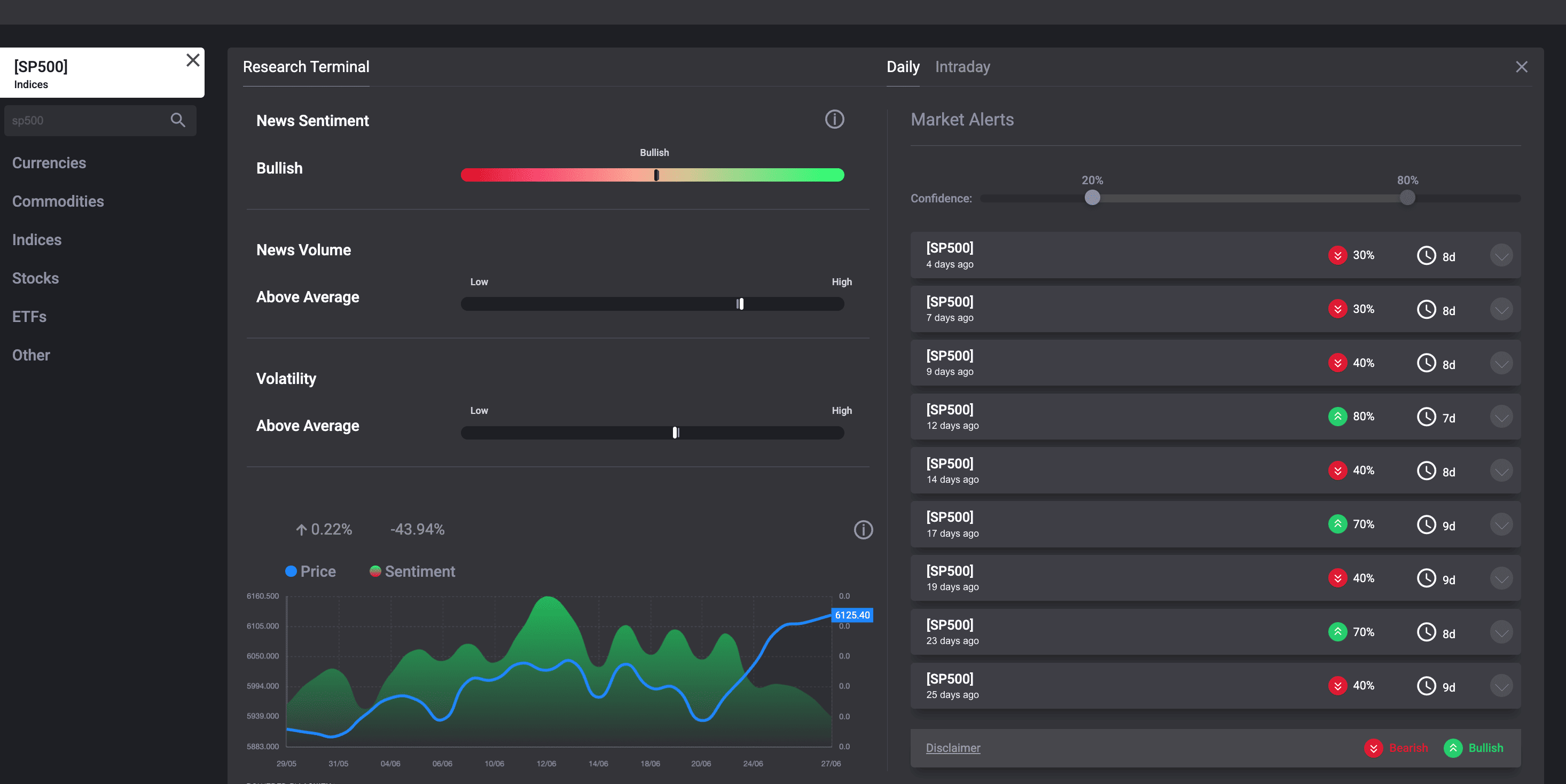This screenshot has height=784, width=1566.
Task: Close the Research Terminal panel
Action: point(1521,67)
